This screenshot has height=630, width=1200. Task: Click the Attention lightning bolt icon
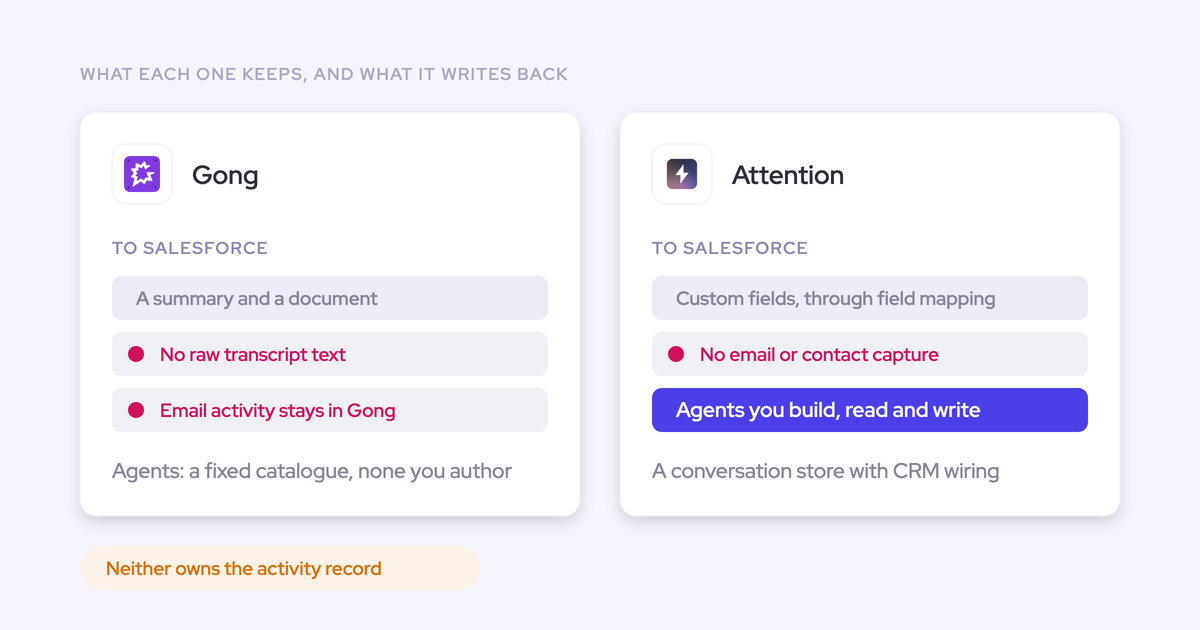pos(682,174)
